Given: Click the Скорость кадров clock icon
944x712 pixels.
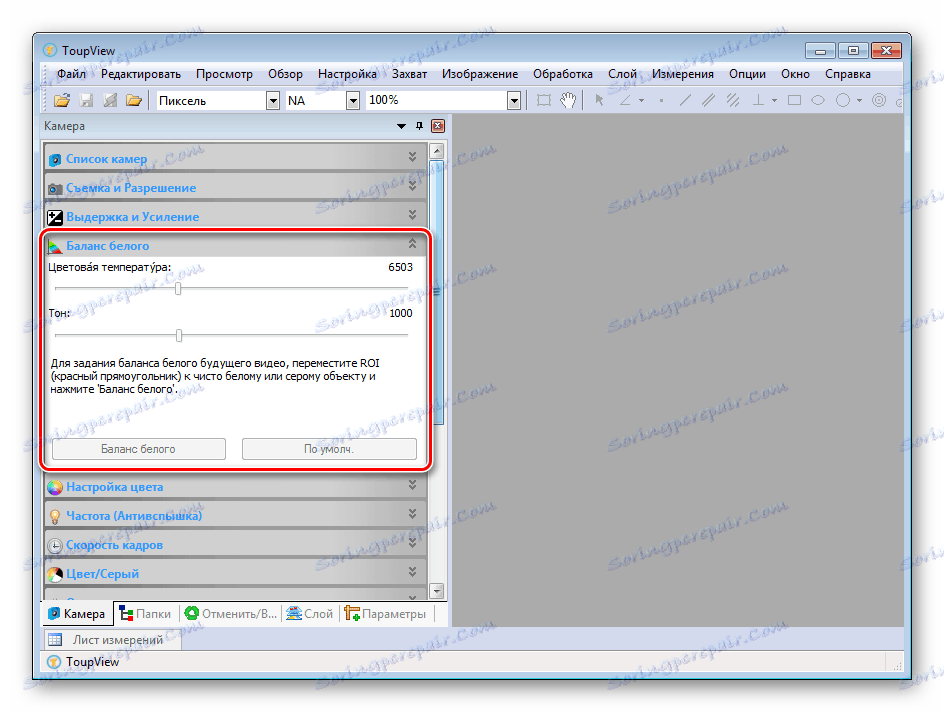Looking at the screenshot, I should 55,545.
